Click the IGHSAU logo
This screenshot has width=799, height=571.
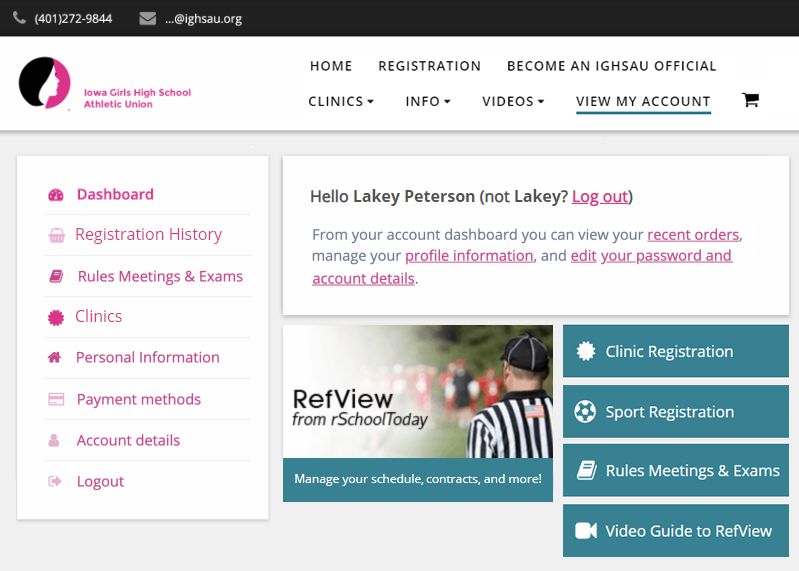coord(44,83)
